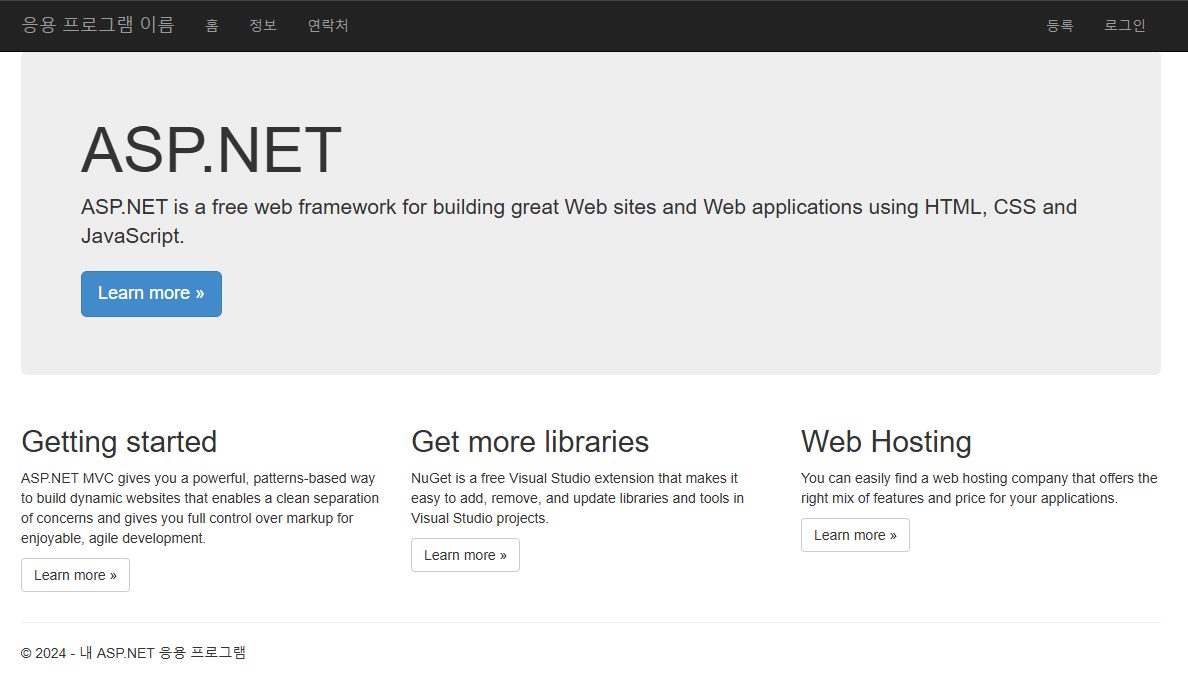Click the 로그인 login link

[1124, 26]
